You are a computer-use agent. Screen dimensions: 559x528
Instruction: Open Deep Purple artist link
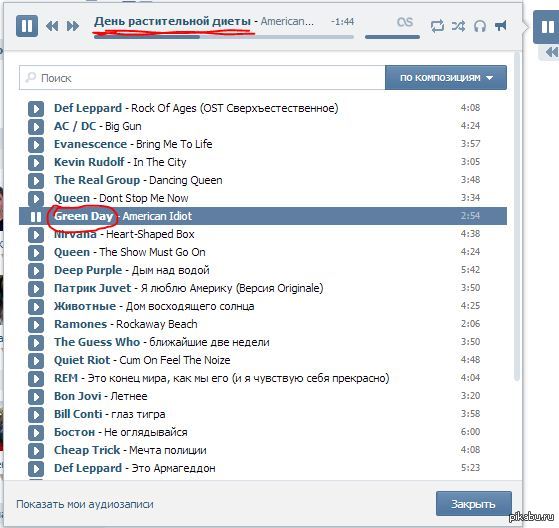coord(88,270)
